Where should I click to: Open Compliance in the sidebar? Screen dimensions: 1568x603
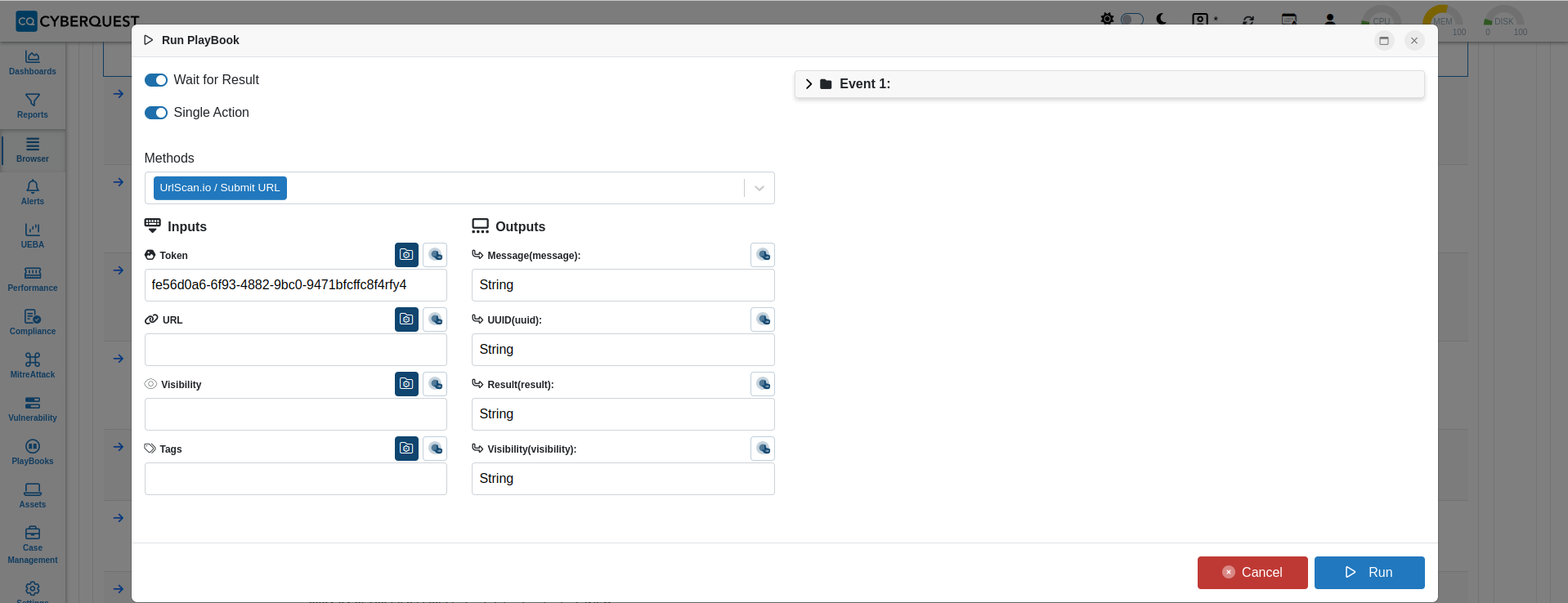tap(33, 323)
